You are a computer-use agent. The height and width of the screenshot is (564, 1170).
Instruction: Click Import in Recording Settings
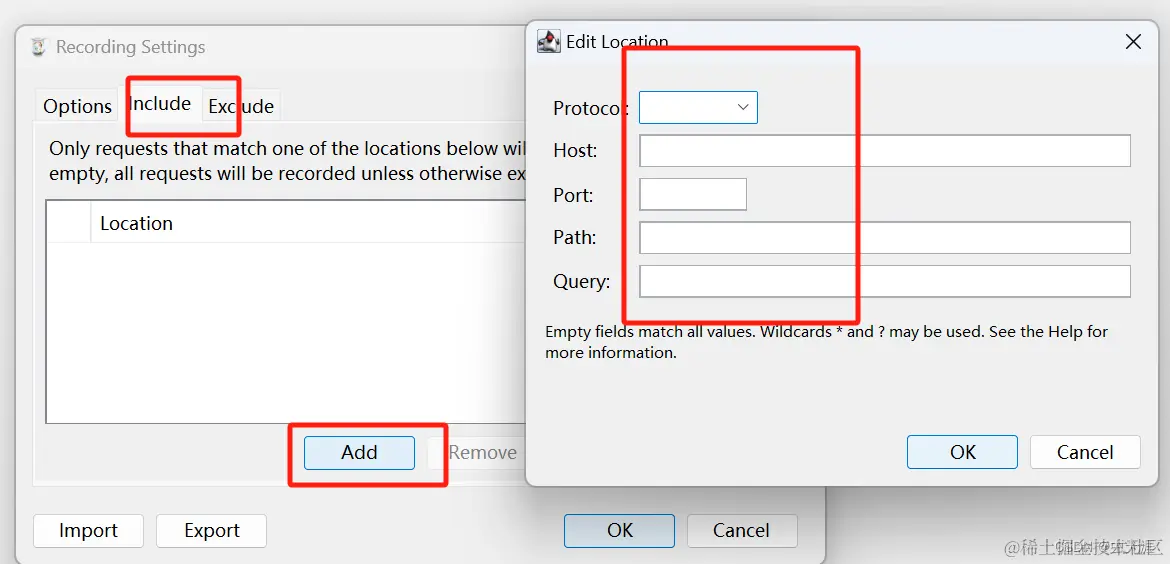tap(88, 530)
